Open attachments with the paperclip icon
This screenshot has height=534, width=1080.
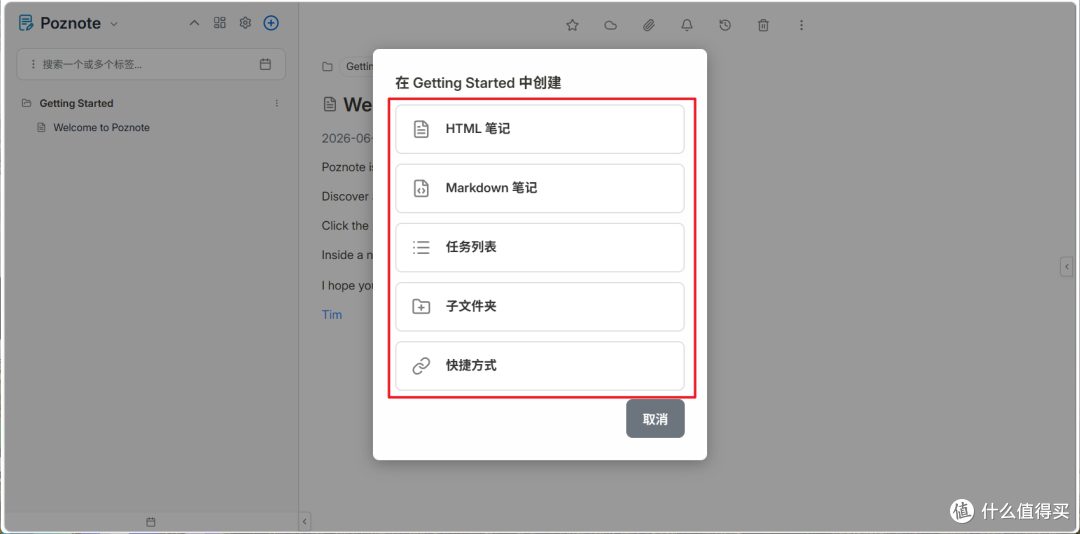coord(648,25)
